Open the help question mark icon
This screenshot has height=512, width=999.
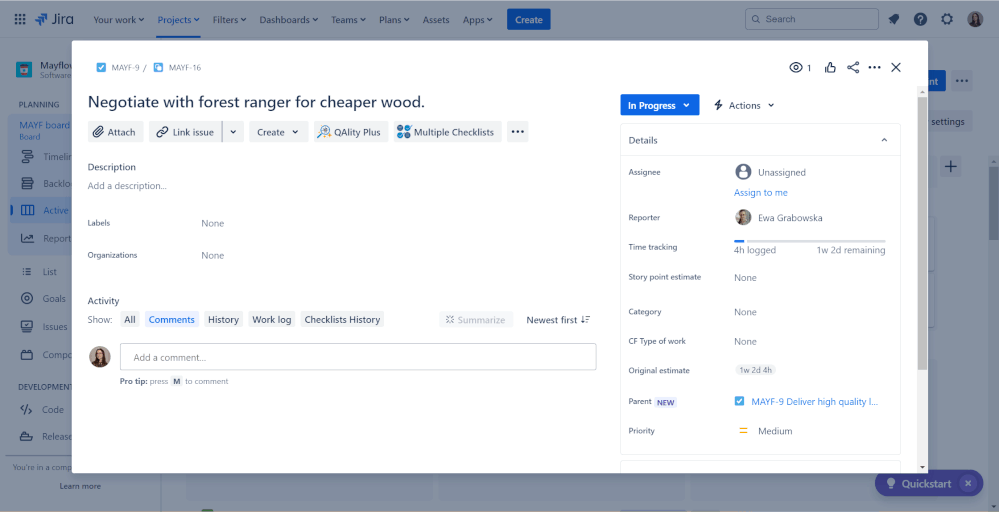click(920, 20)
